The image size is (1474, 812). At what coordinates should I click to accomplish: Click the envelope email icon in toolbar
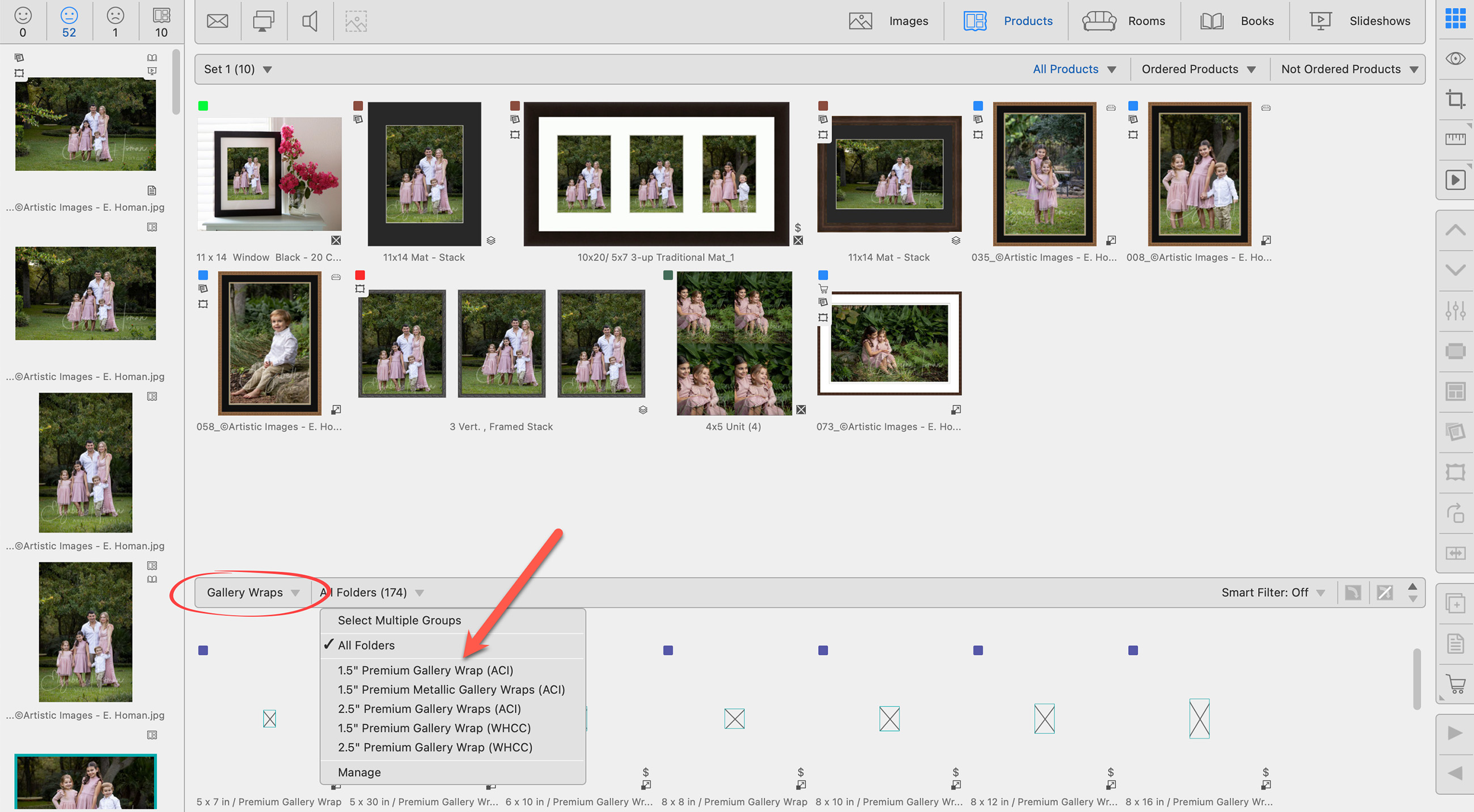pyautogui.click(x=218, y=21)
